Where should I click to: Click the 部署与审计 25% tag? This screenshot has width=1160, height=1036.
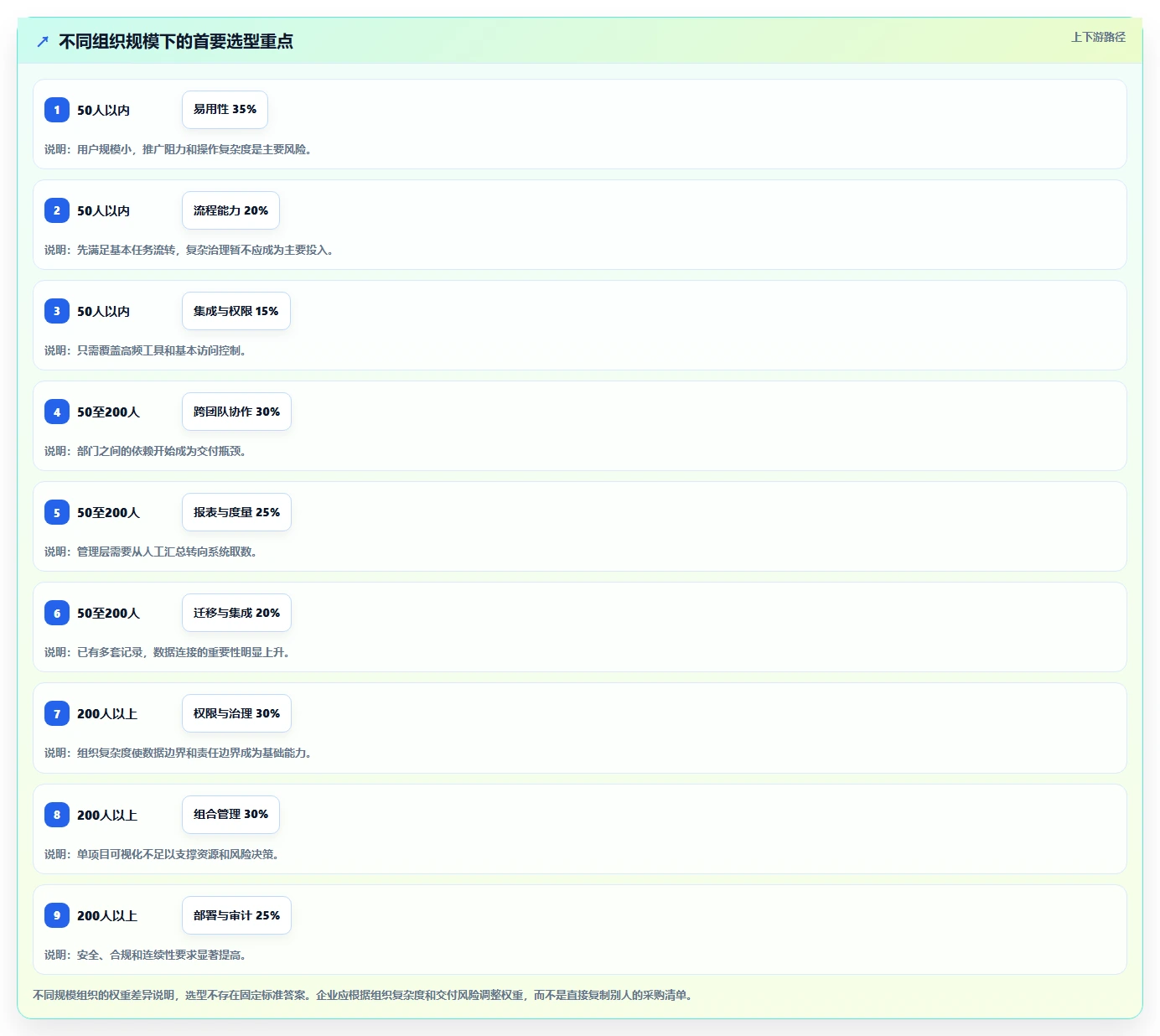coord(236,915)
